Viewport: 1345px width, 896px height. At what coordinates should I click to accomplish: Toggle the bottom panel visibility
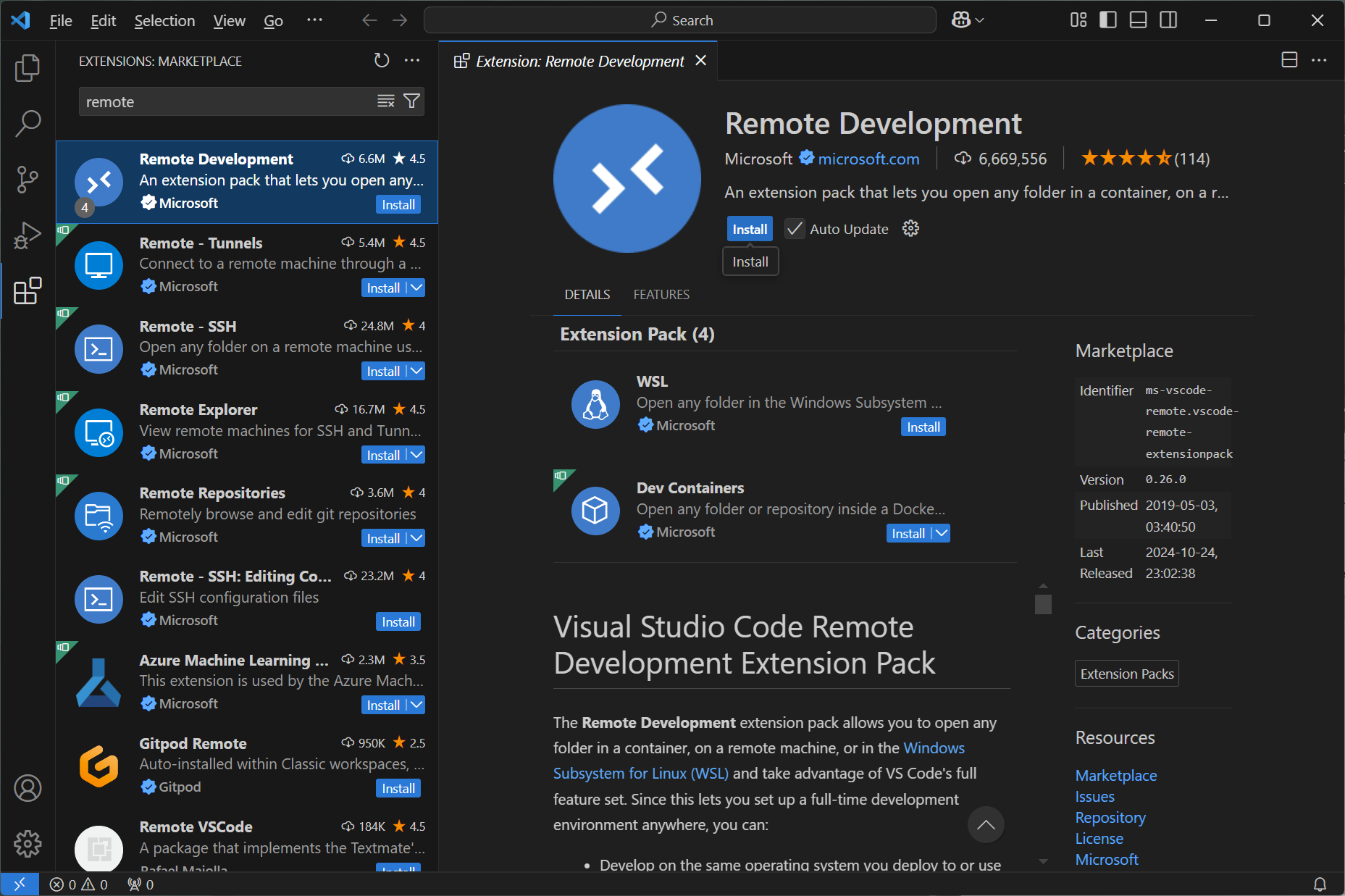tap(1137, 20)
